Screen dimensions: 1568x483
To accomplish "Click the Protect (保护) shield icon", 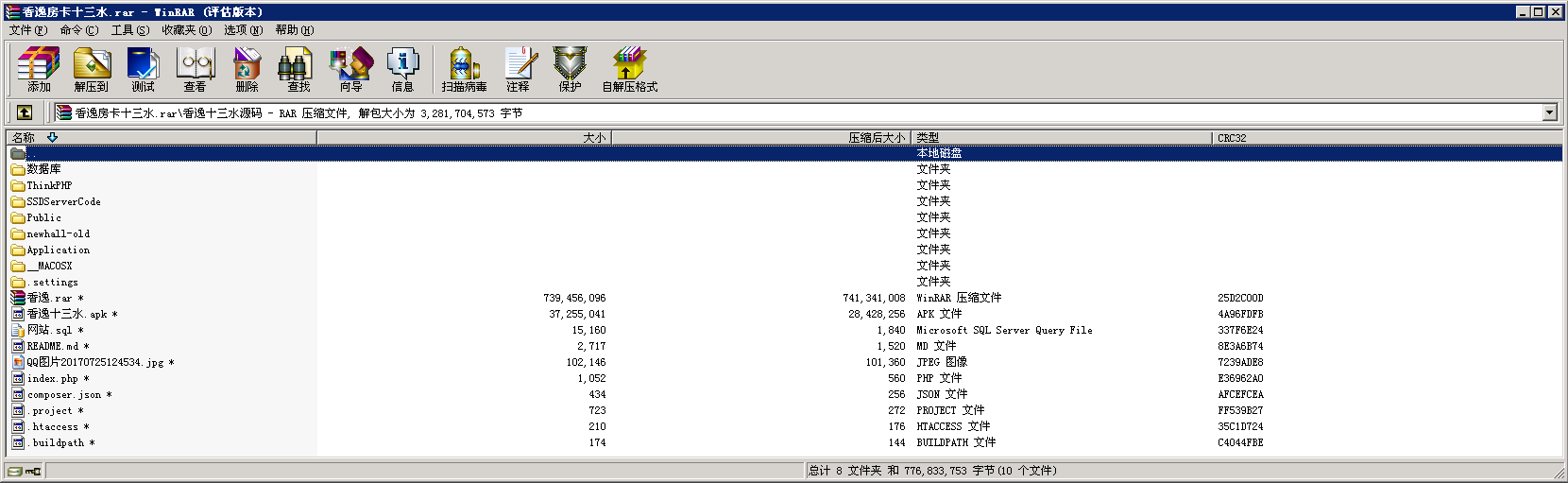I will 570,69.
